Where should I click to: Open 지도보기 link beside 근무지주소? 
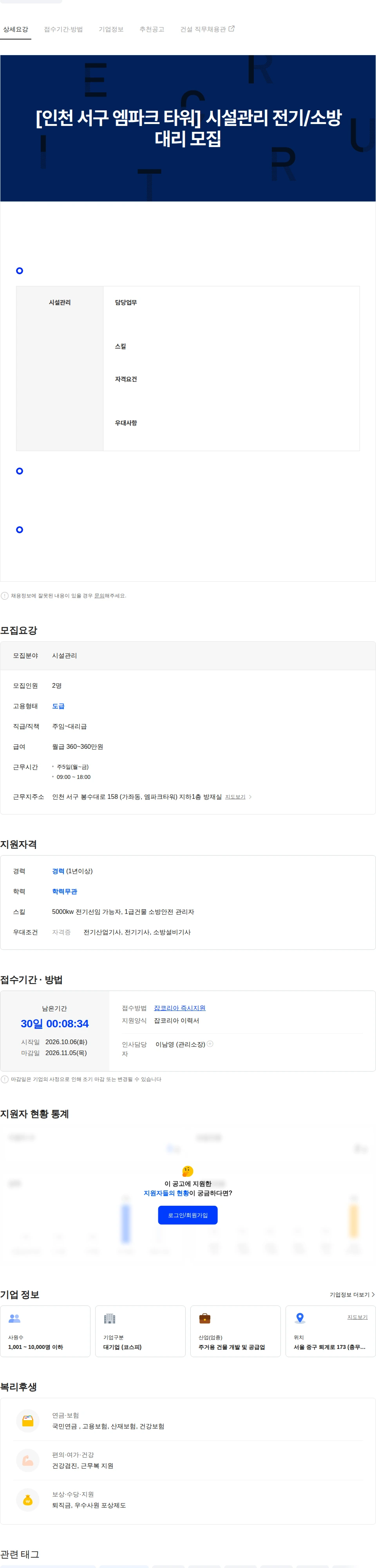click(235, 797)
